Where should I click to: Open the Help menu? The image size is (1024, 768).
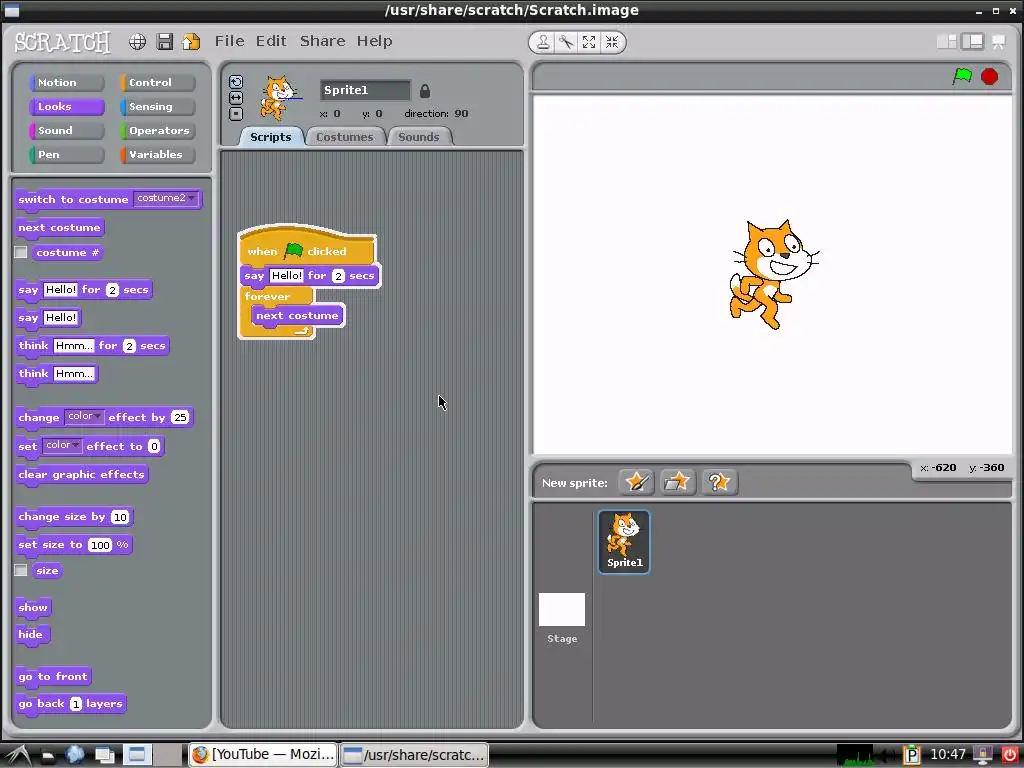(x=374, y=41)
